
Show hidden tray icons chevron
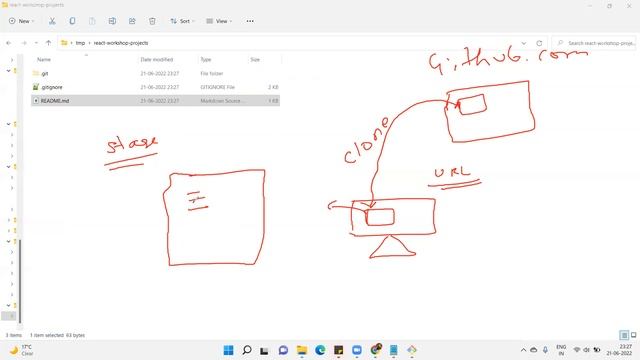(x=523, y=350)
